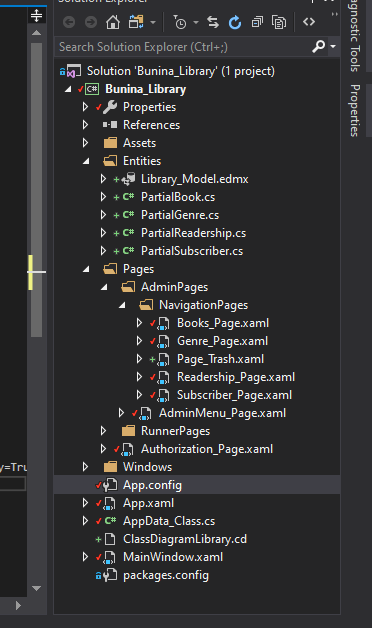The width and height of the screenshot is (372, 628).
Task: Click the Windows folder icon
Action: (x=110, y=467)
